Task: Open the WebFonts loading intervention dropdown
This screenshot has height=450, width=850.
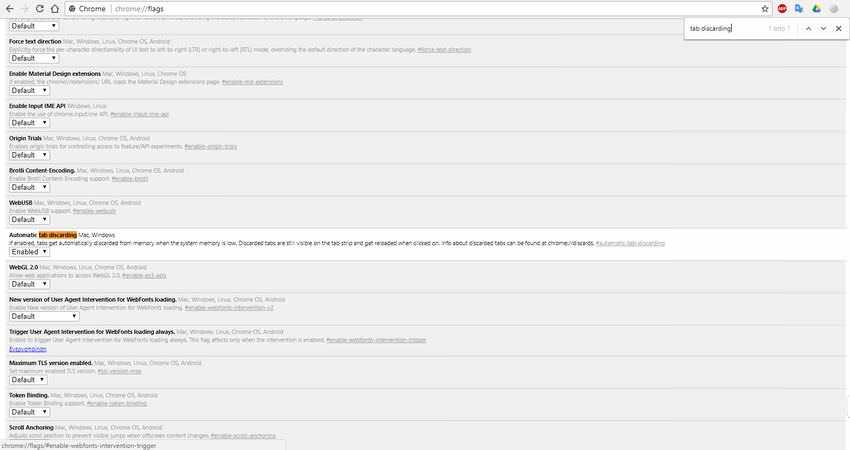Action: coord(44,316)
